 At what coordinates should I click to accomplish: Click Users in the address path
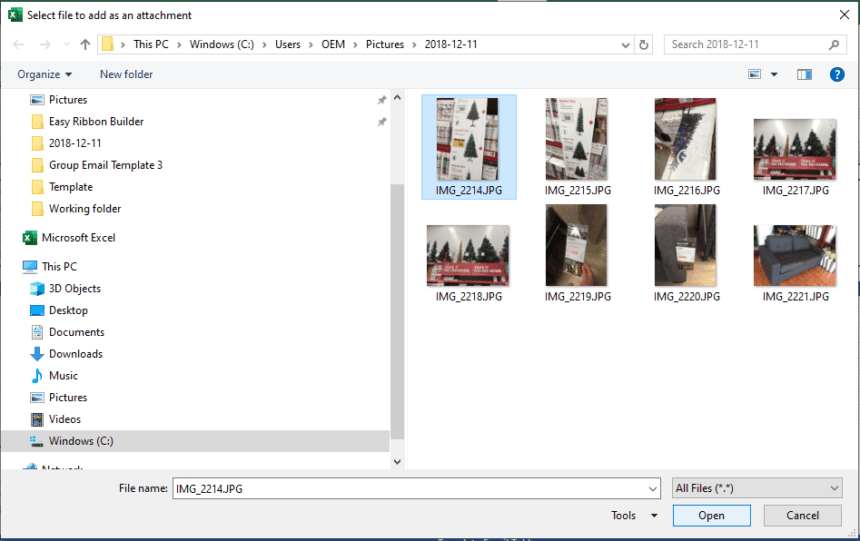coord(287,44)
